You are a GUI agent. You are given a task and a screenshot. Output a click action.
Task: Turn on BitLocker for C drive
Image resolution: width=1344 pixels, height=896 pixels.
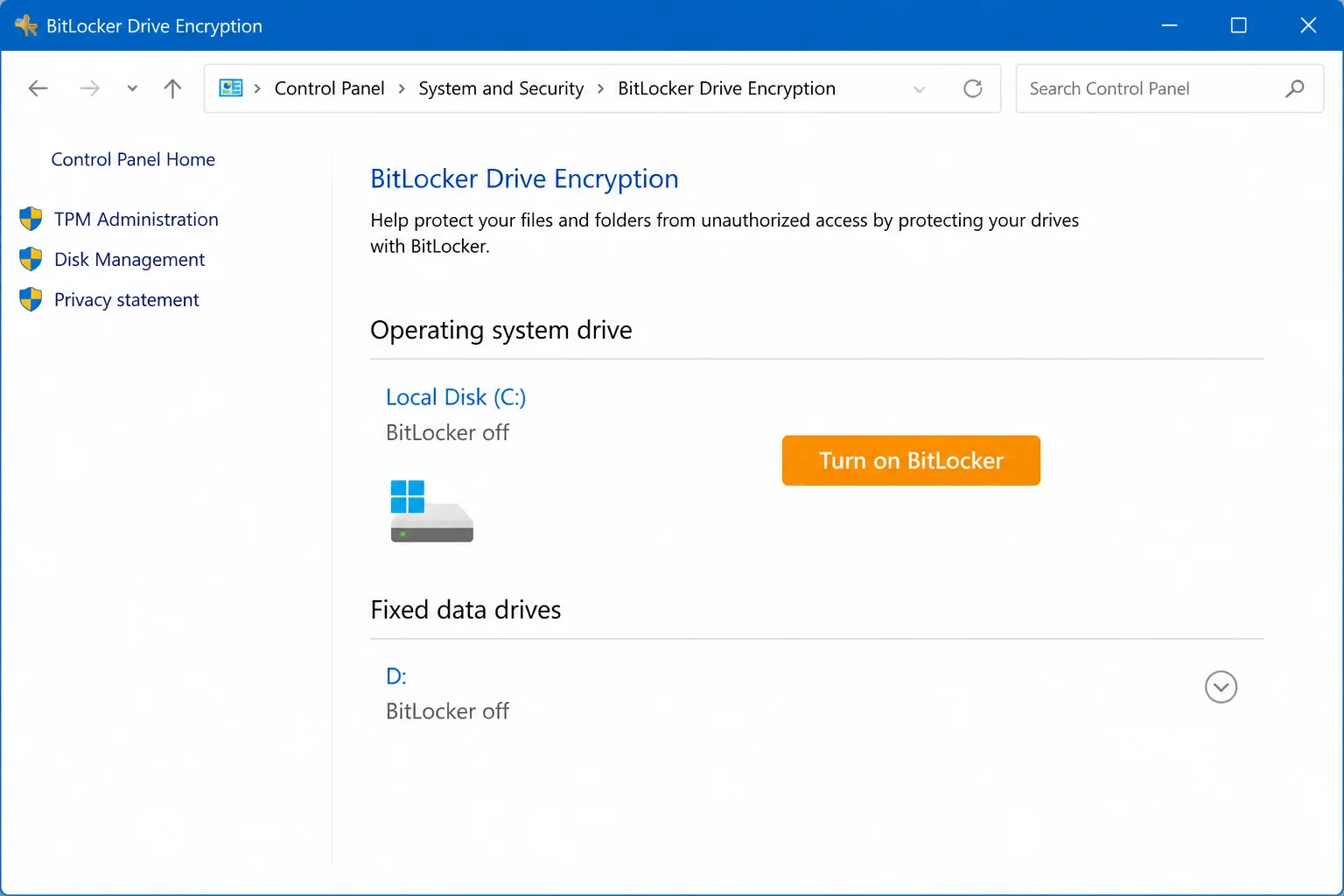(911, 460)
